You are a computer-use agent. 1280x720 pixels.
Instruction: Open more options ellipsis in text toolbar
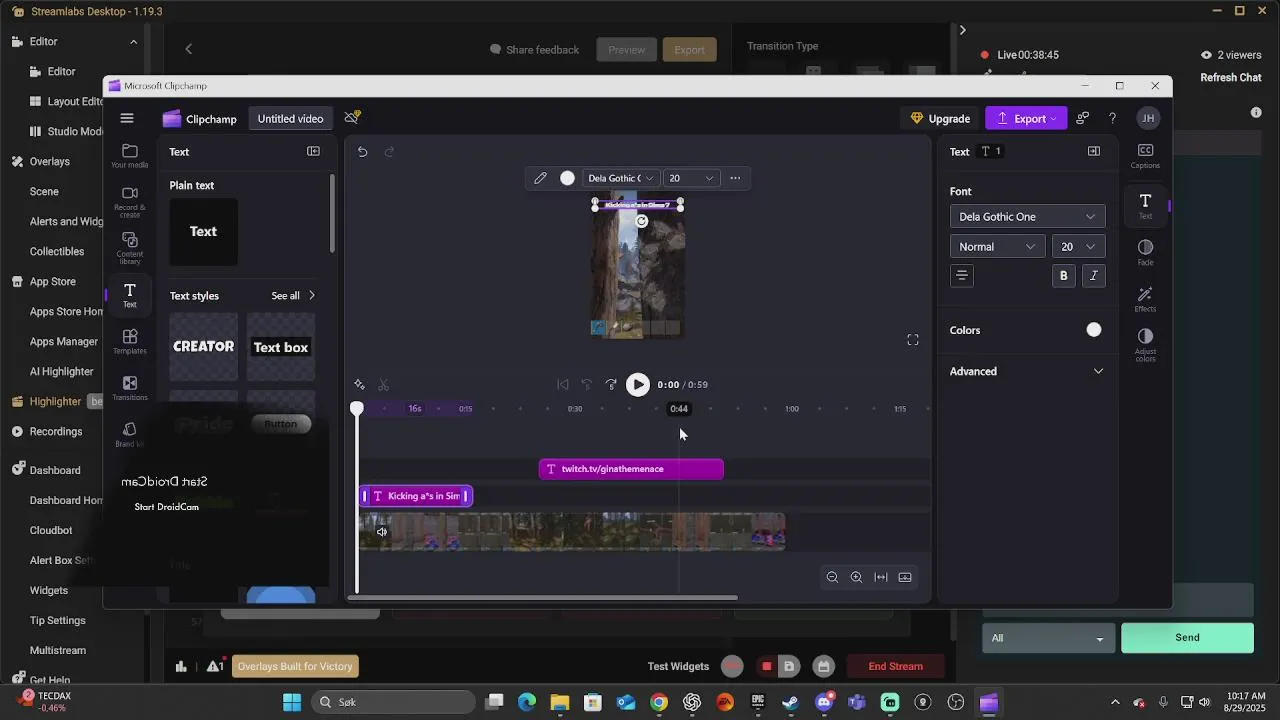pyautogui.click(x=735, y=178)
